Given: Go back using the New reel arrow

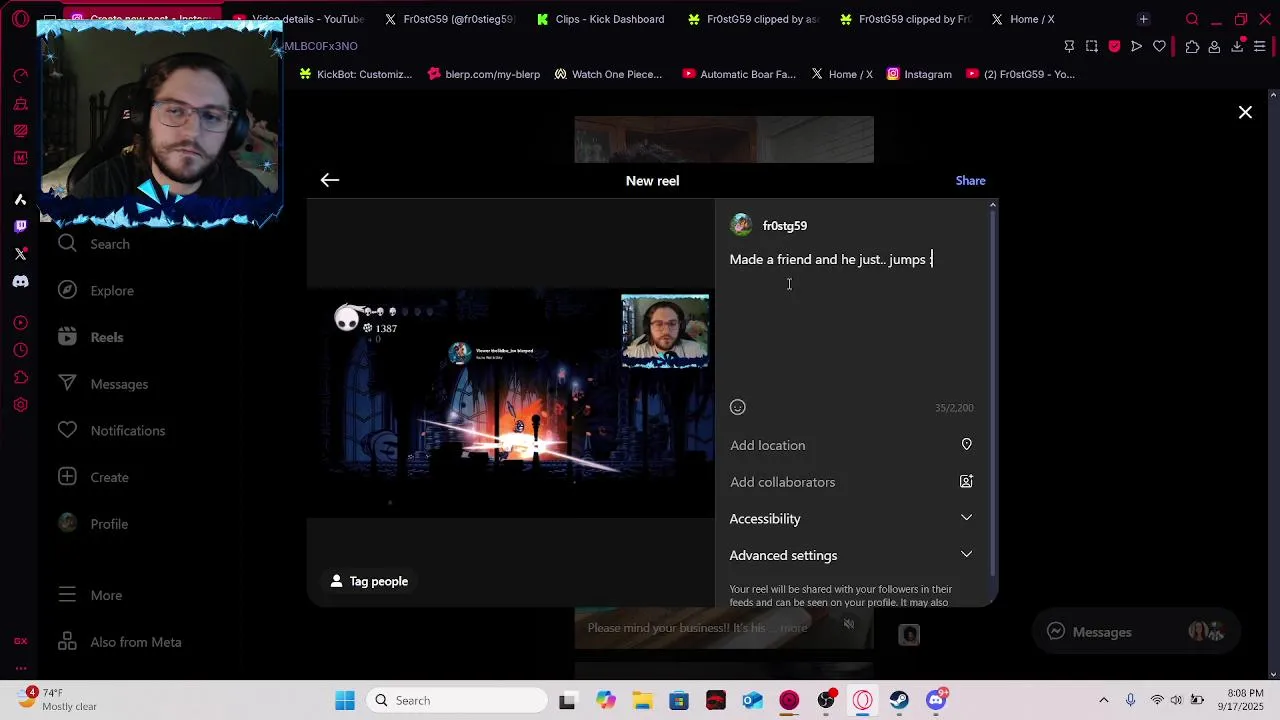Looking at the screenshot, I should [x=330, y=180].
